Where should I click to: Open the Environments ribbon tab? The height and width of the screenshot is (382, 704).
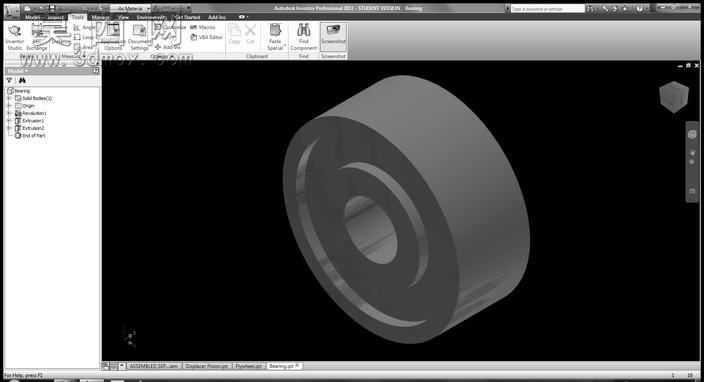tap(151, 17)
